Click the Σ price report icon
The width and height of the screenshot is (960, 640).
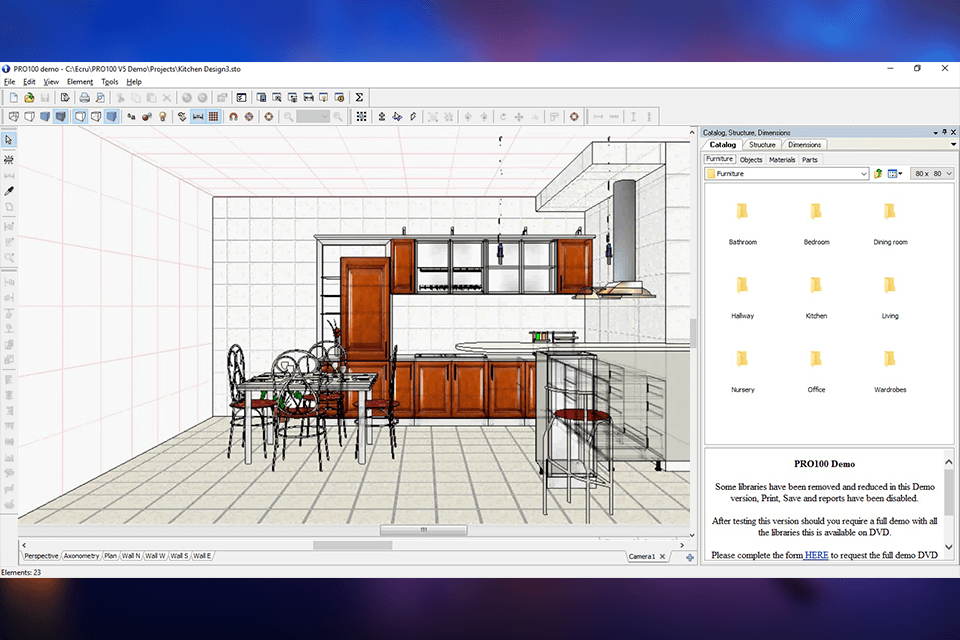358,97
